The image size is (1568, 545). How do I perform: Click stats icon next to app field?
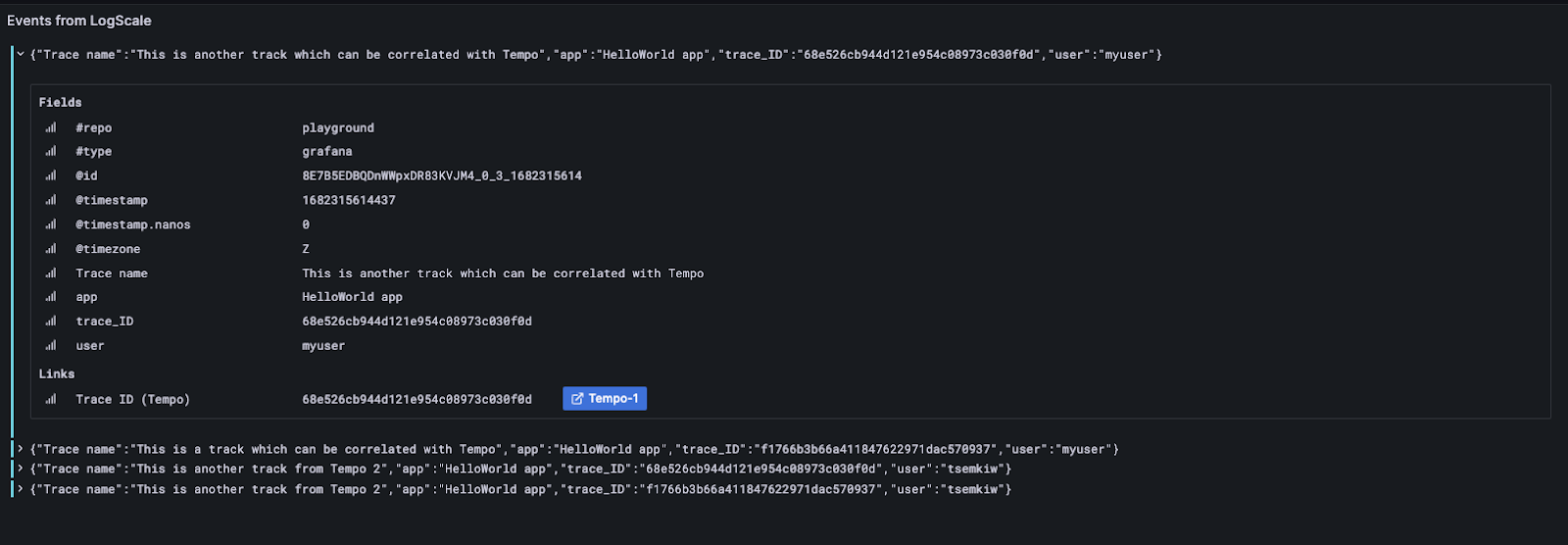click(51, 297)
